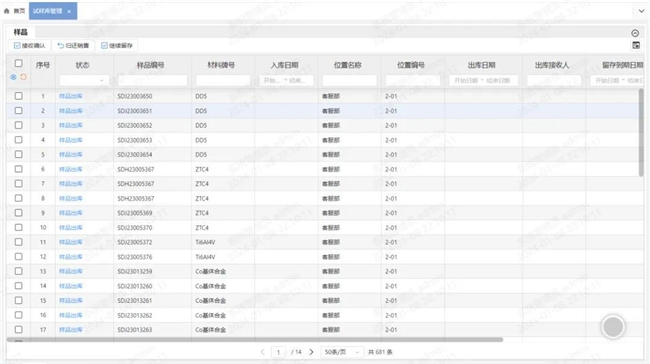Click the round floating button
650x364 pixels.
(613, 327)
